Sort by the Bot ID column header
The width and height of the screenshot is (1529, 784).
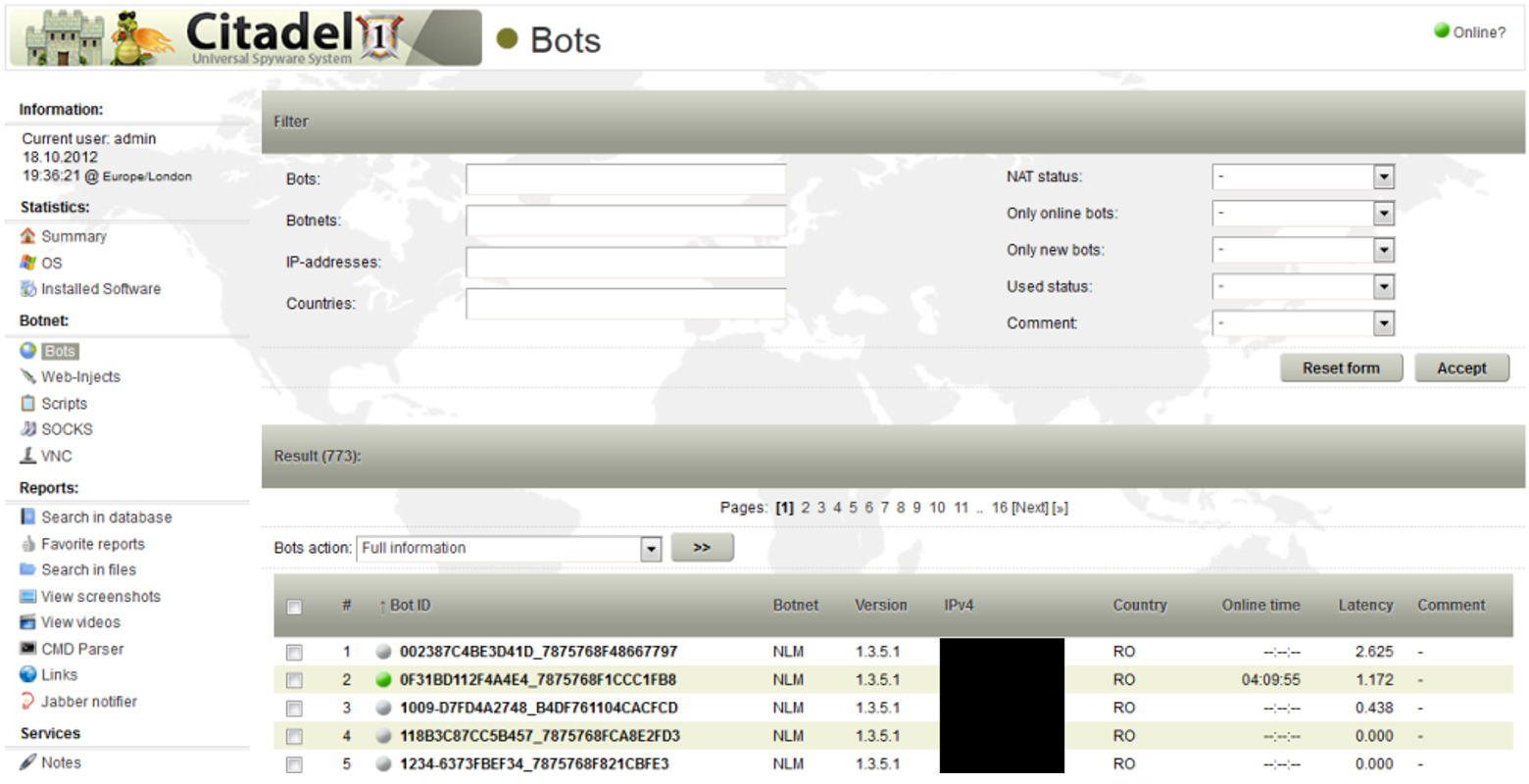410,606
